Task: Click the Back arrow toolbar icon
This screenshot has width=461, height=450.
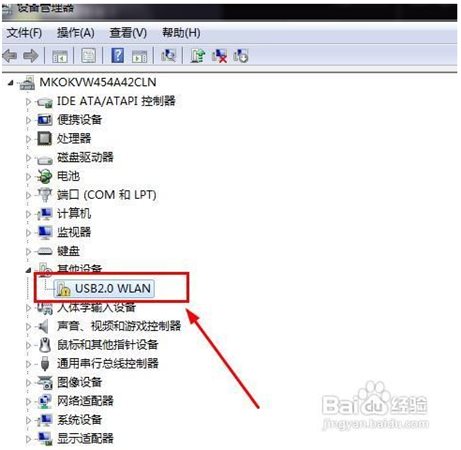Action: (10, 56)
